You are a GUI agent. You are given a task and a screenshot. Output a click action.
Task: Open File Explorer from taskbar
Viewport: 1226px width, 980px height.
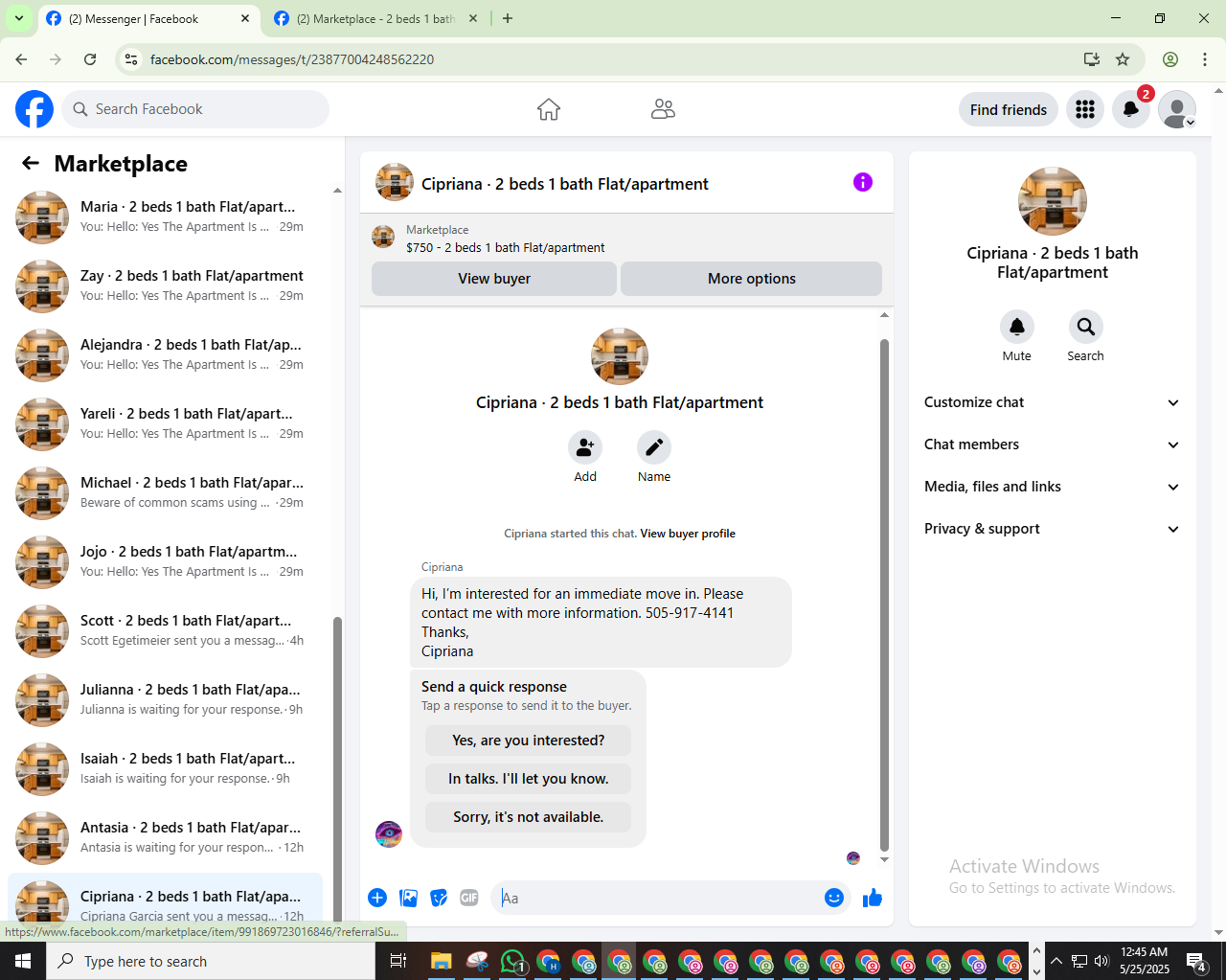click(441, 961)
